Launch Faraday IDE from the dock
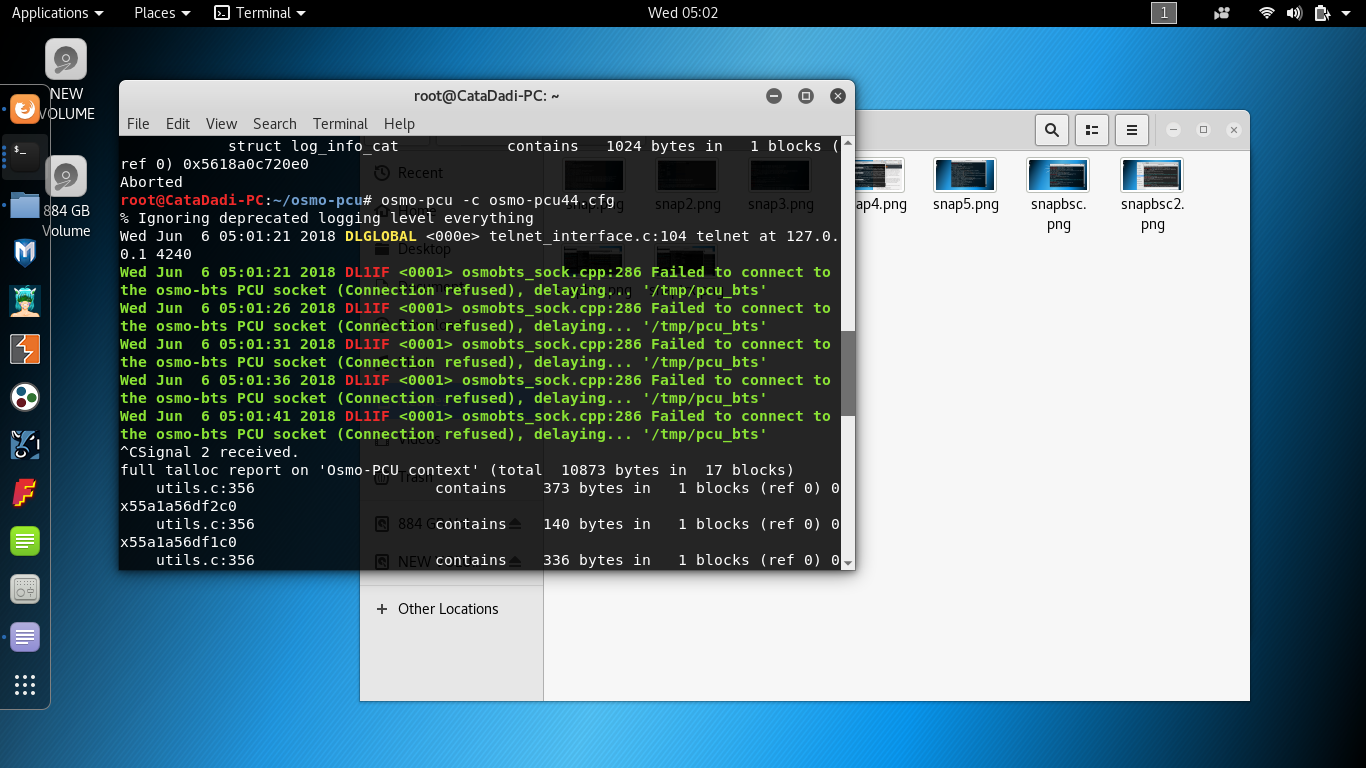This screenshot has width=1366, height=768. click(x=25, y=493)
